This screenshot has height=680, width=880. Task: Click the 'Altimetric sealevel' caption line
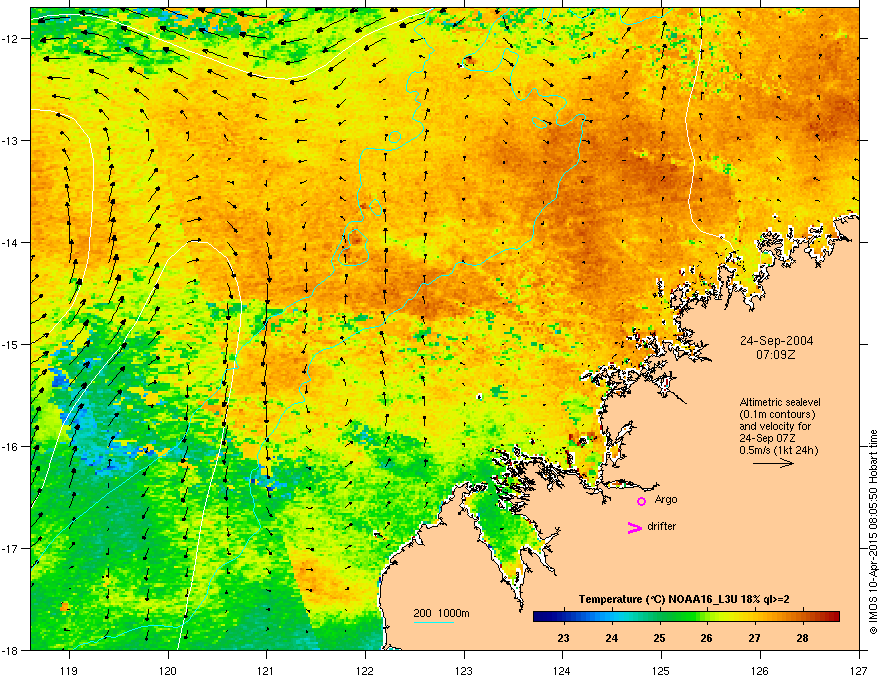780,402
